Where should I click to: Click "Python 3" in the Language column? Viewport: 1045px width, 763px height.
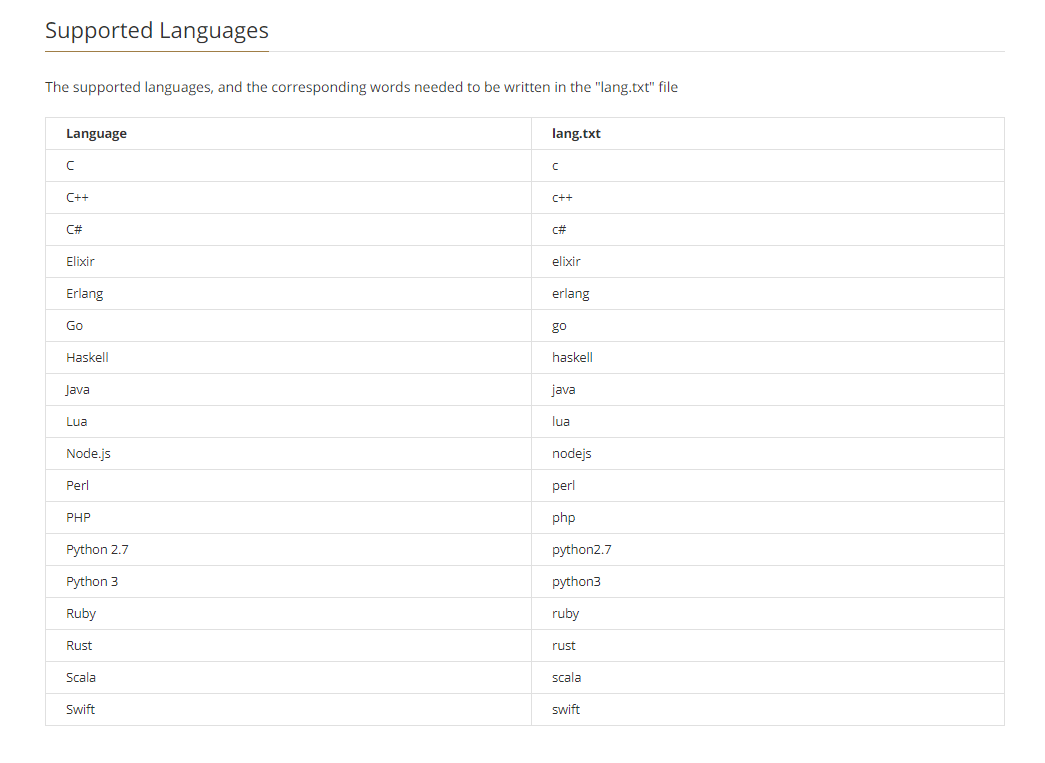(92, 582)
